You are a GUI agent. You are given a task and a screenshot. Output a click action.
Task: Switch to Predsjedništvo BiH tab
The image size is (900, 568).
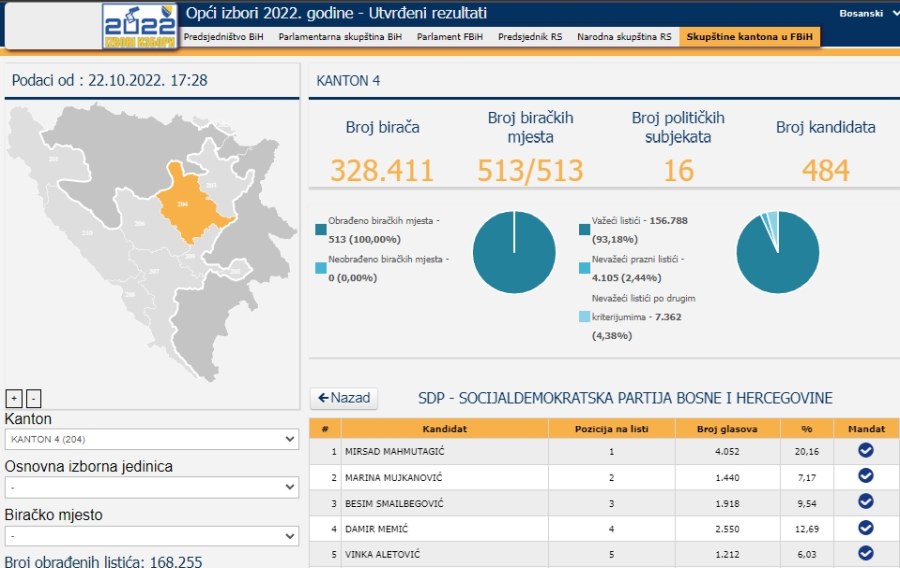(x=223, y=37)
